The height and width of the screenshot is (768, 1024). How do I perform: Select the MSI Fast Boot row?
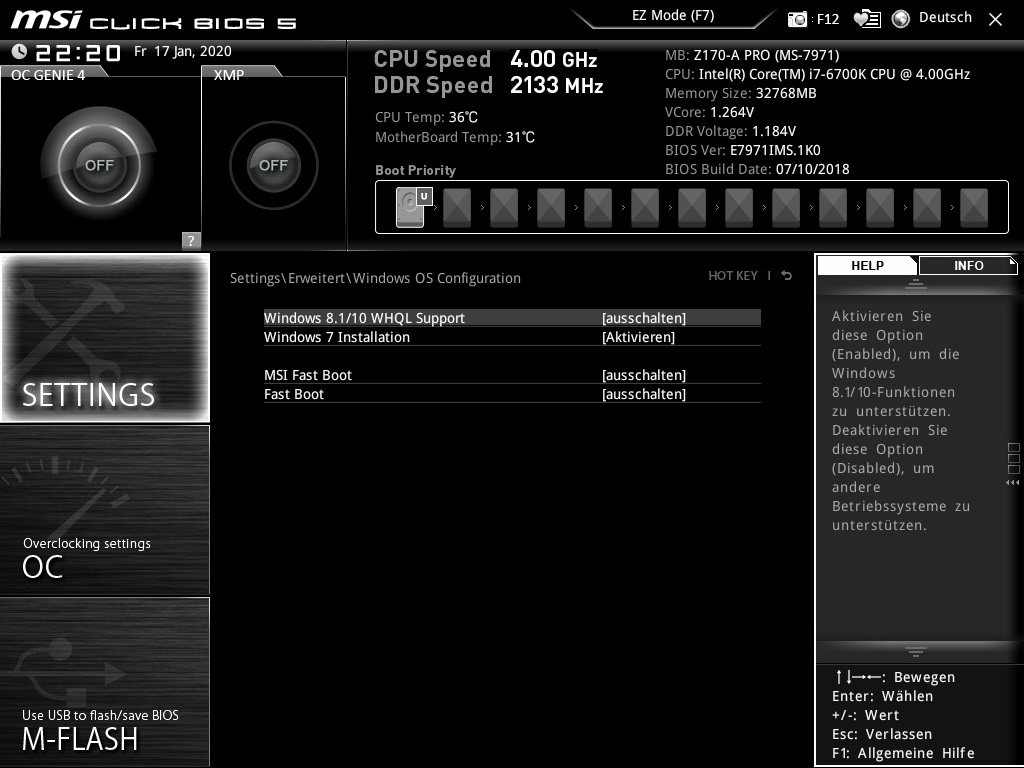coord(512,375)
